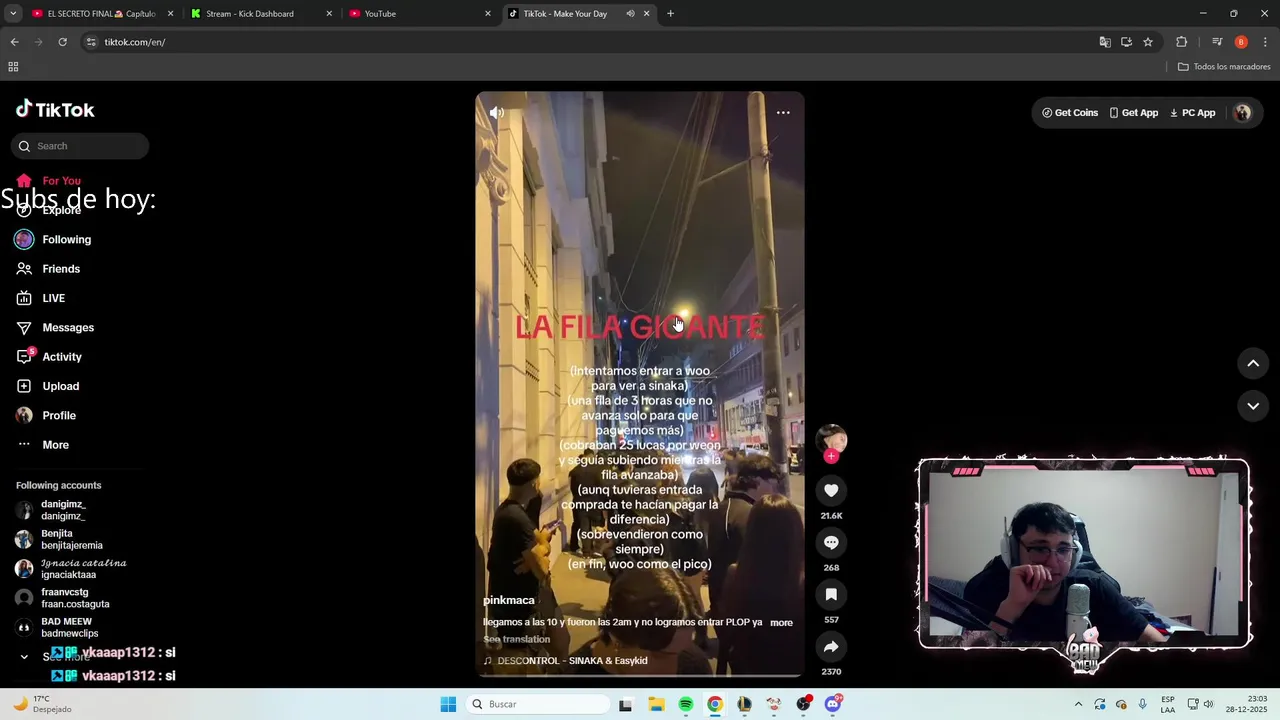Open the volume control in system tray
This screenshot has width=1280, height=720.
click(x=1208, y=704)
